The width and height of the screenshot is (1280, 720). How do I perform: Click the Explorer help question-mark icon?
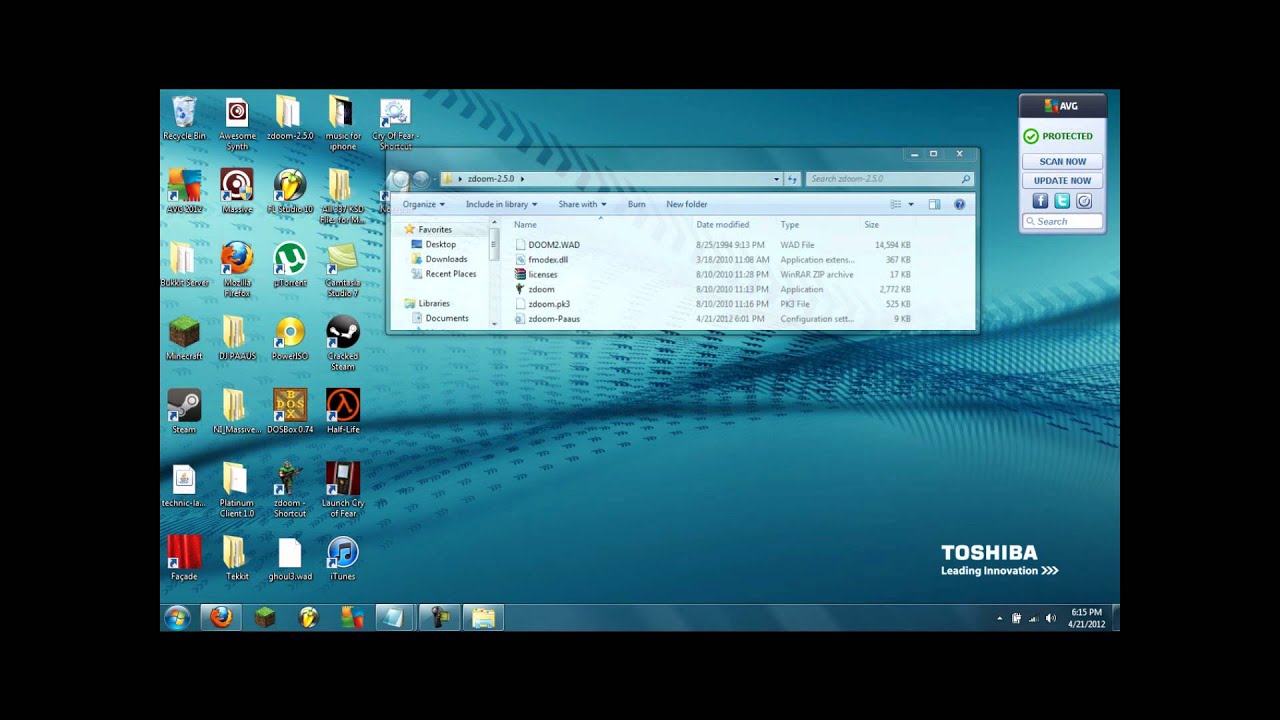[x=959, y=204]
